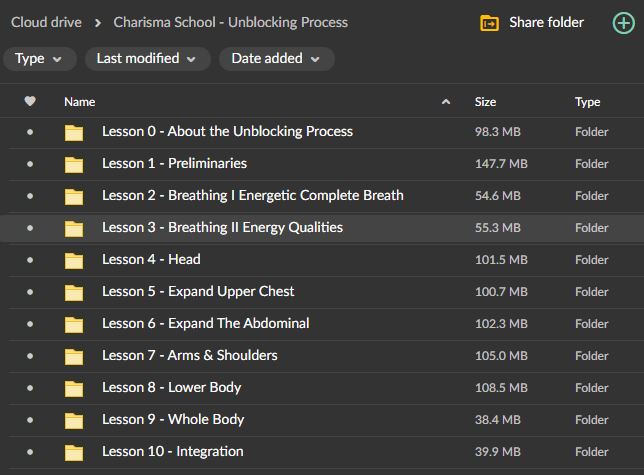
Task: Click the Lesson 0 folder icon
Action: point(74,132)
